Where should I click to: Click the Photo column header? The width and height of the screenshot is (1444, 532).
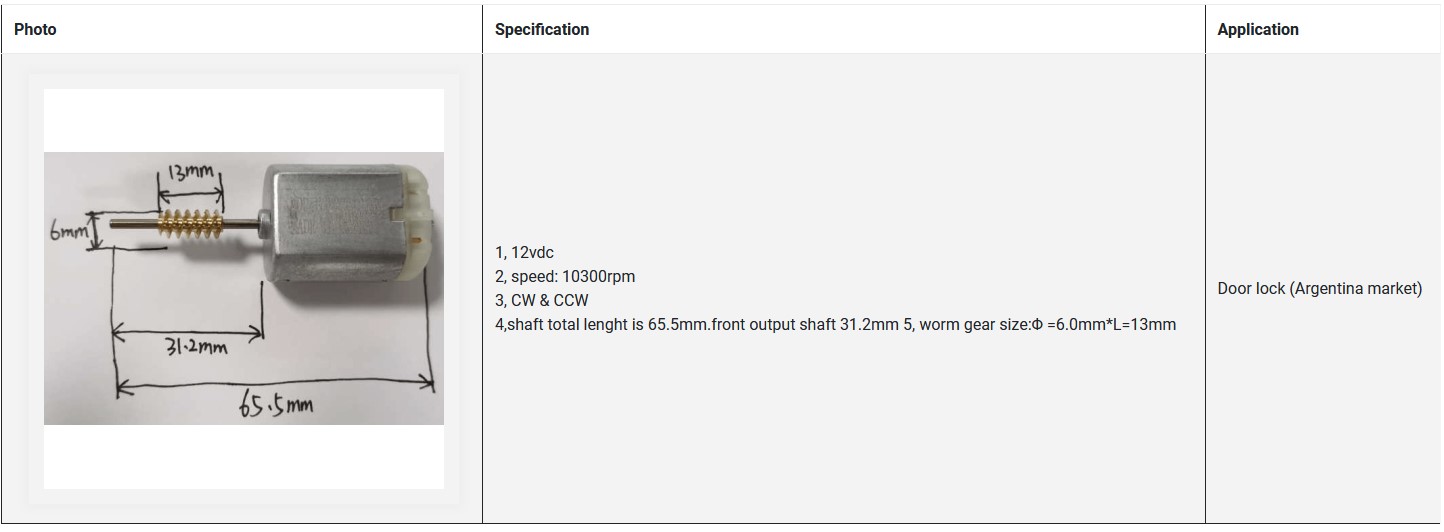pyautogui.click(x=35, y=30)
